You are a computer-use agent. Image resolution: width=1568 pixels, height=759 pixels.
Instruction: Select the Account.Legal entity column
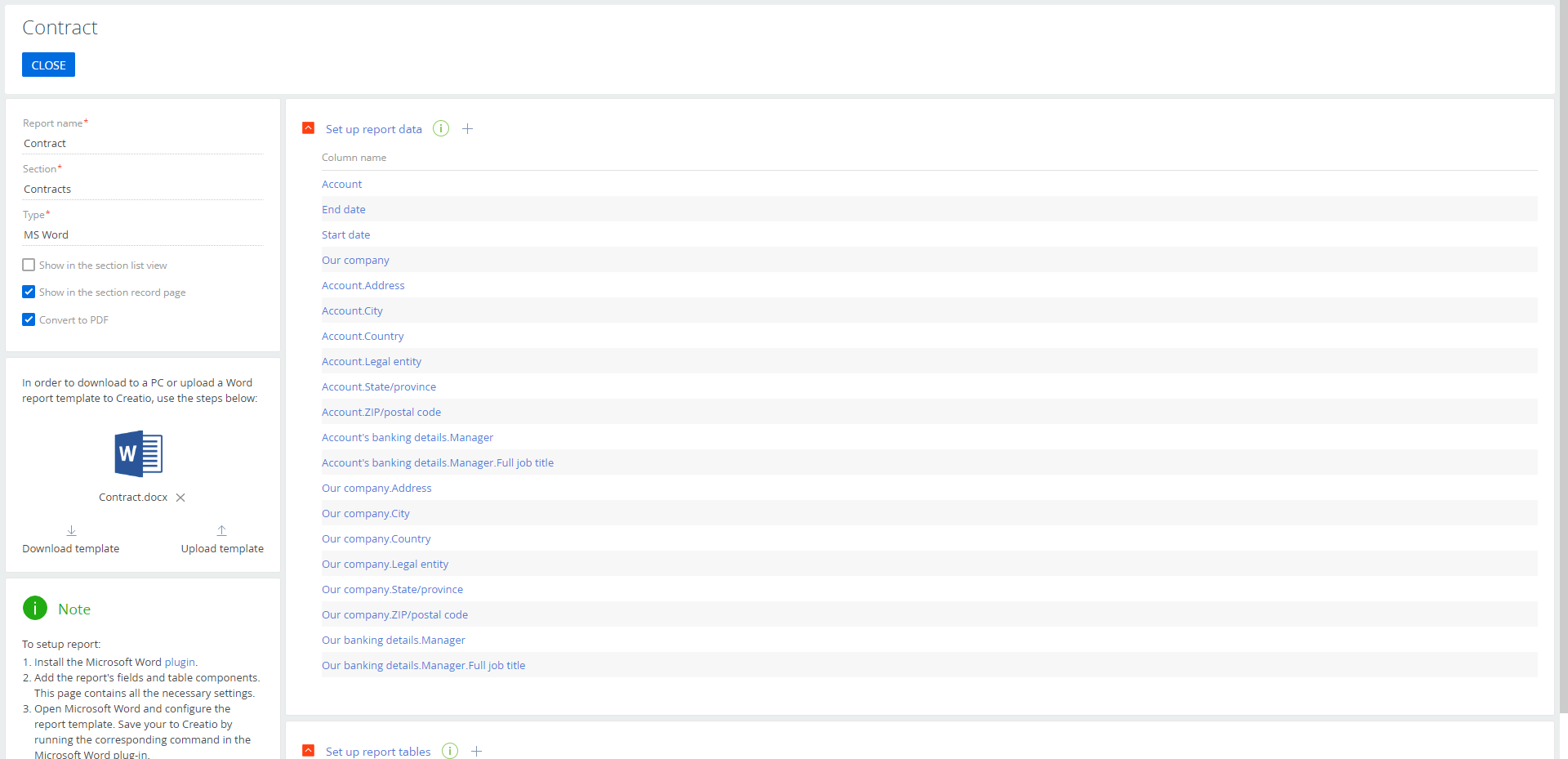click(372, 362)
